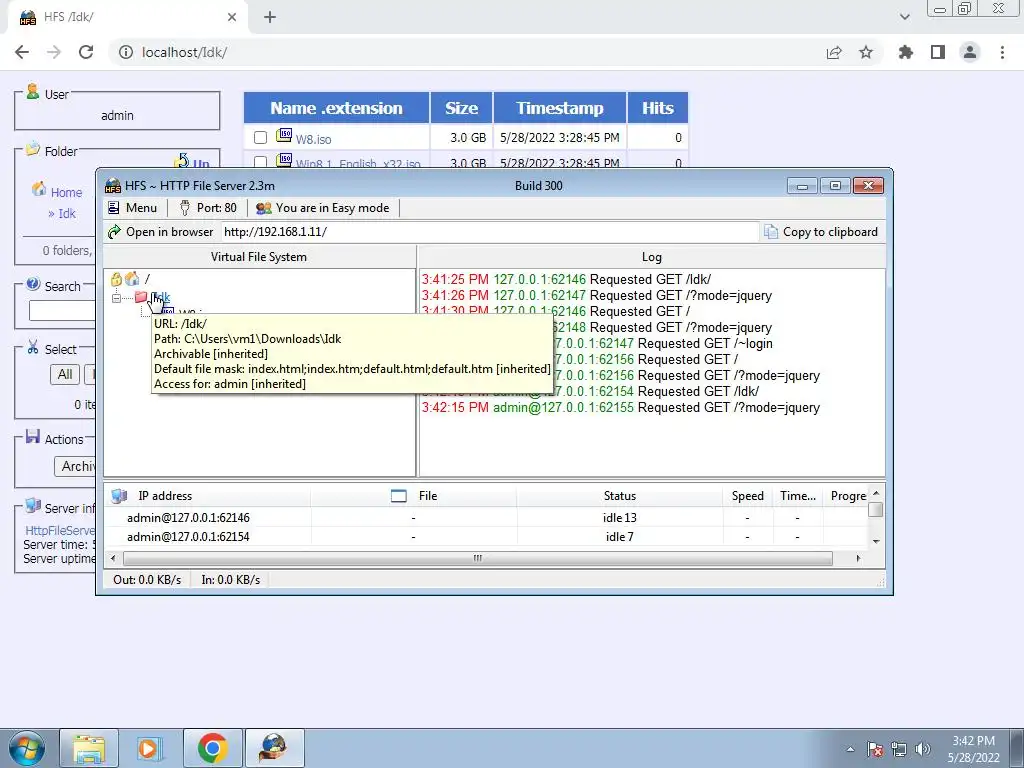Click the lock icon beside the root node

[116, 280]
